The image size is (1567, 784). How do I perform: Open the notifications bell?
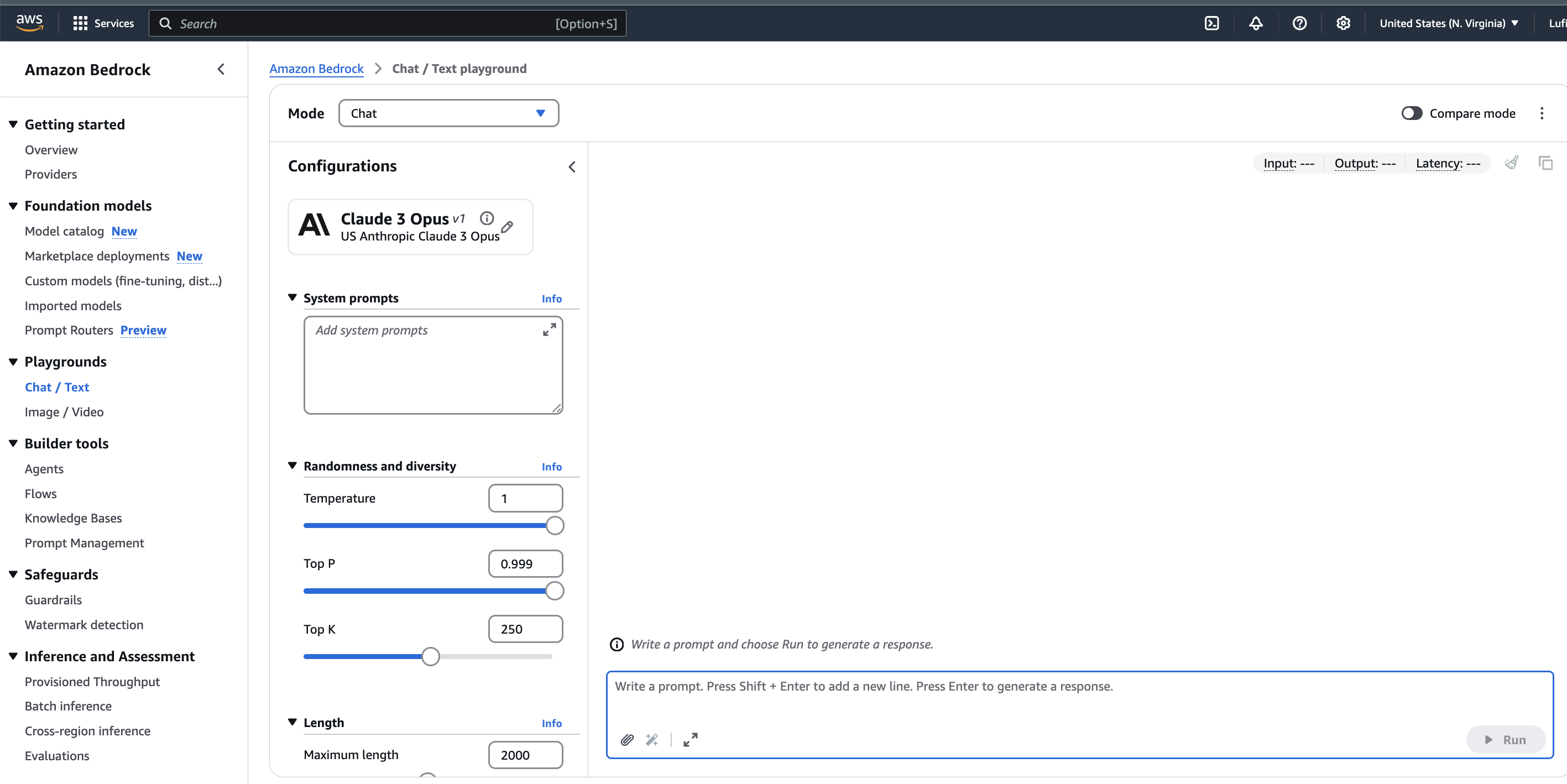(1256, 23)
